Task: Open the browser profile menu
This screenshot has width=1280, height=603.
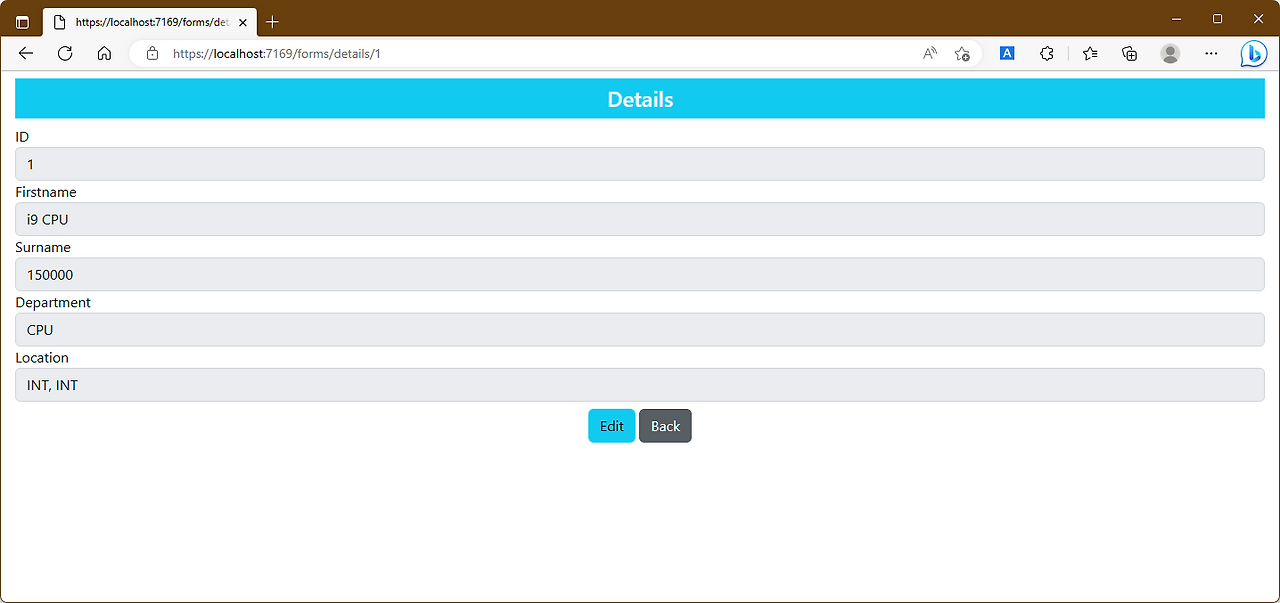Action: pyautogui.click(x=1170, y=53)
